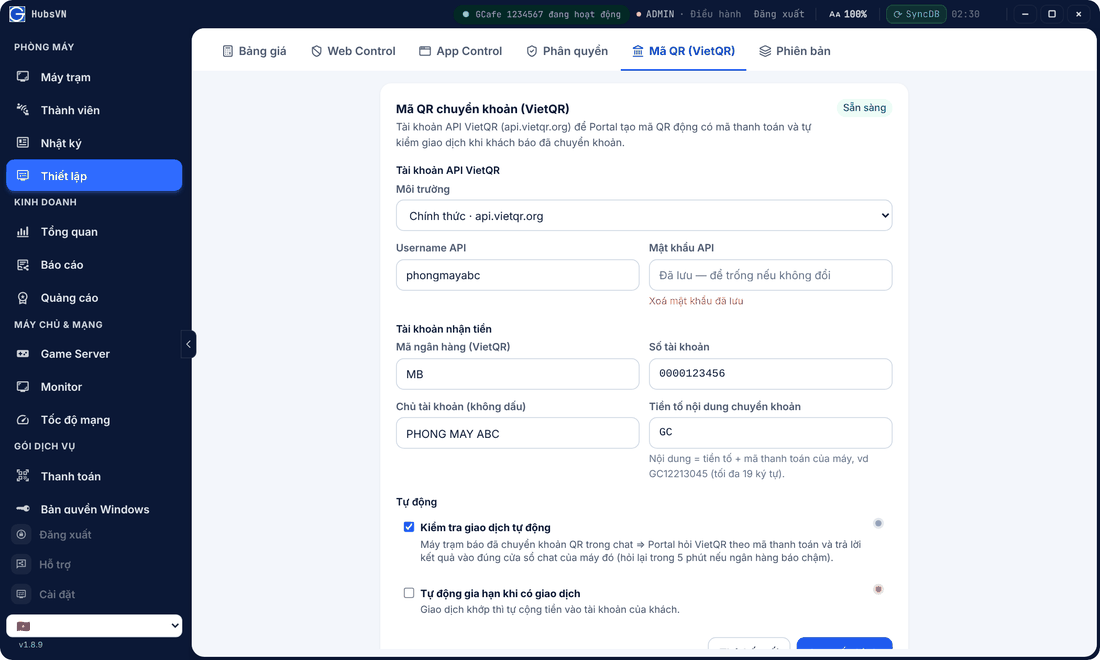Image resolution: width=1100 pixels, height=660 pixels.
Task: Click the Chủ tài khoản (không dấu) field
Action: (x=518, y=433)
